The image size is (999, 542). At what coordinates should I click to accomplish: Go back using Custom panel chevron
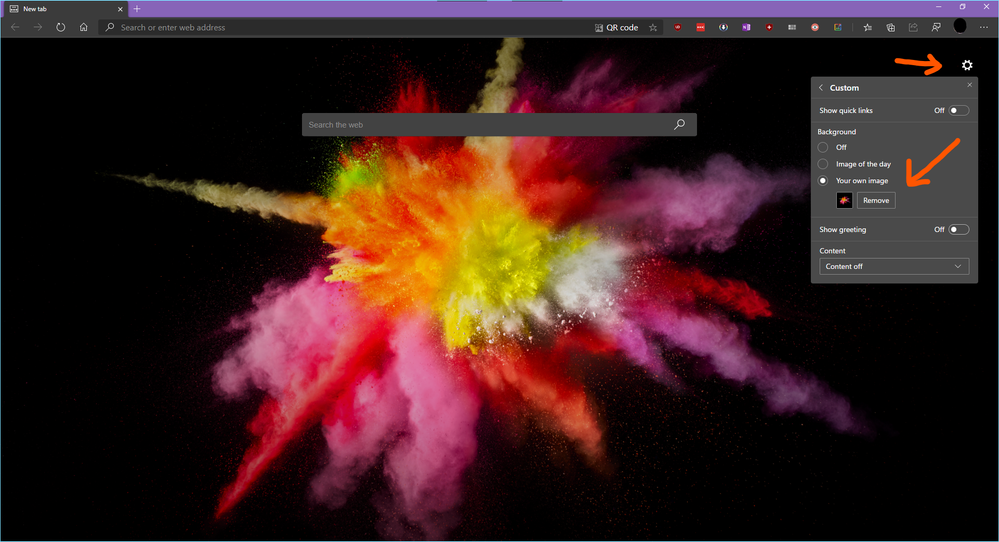821,88
